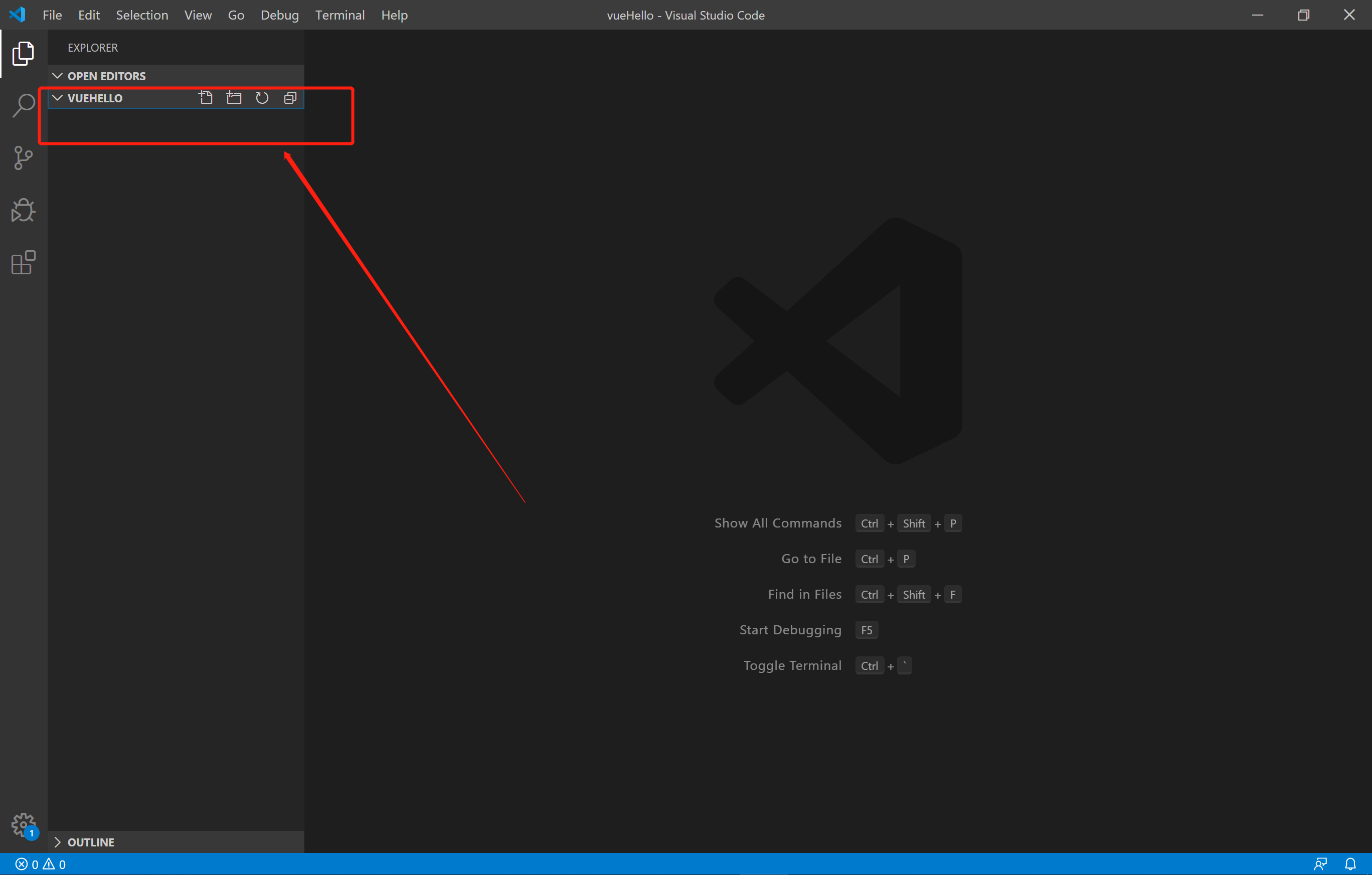Viewport: 1372px width, 875px height.
Task: Click the Start Debugging hint text
Action: pyautogui.click(x=790, y=630)
